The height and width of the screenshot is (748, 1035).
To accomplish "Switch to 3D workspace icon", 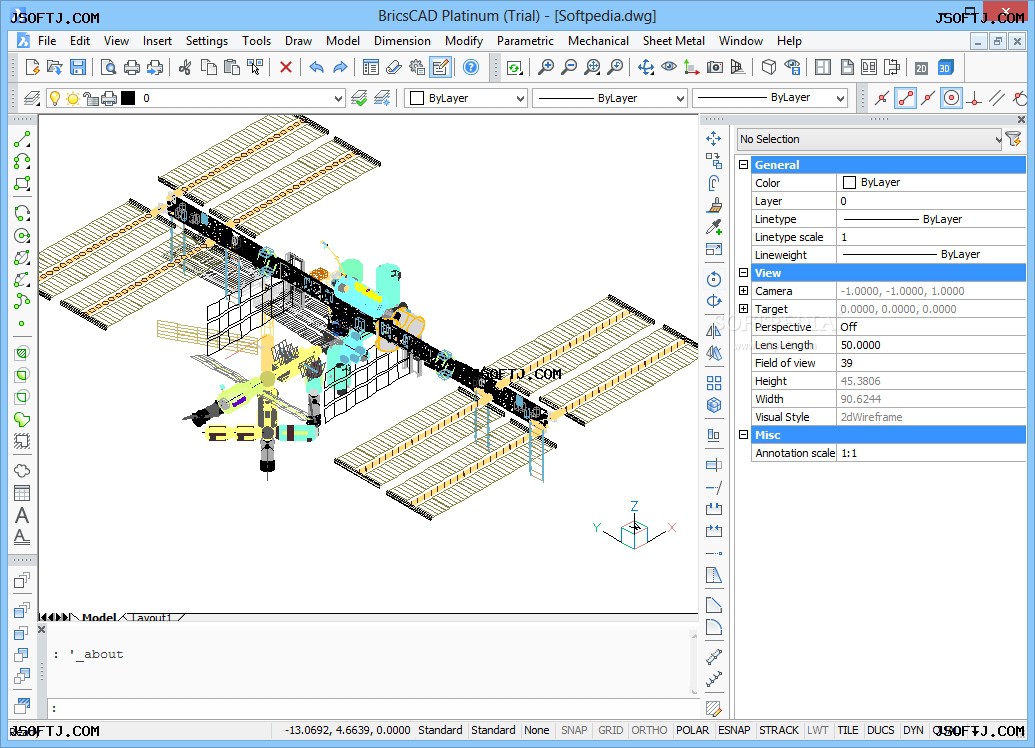I will click(x=945, y=67).
